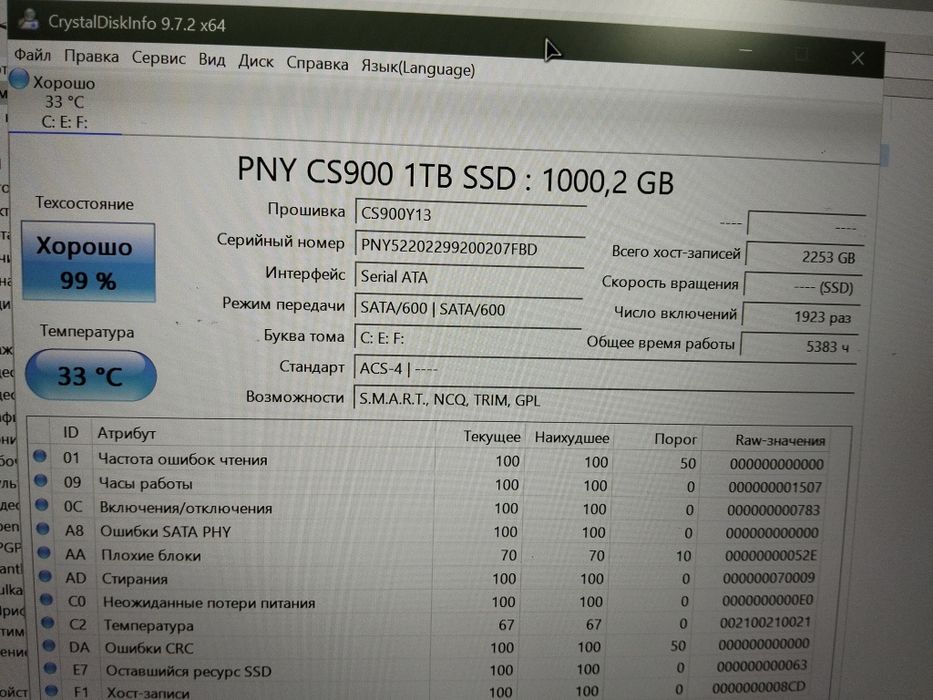The image size is (933, 700).
Task: Open the Файл menu
Action: [32, 55]
